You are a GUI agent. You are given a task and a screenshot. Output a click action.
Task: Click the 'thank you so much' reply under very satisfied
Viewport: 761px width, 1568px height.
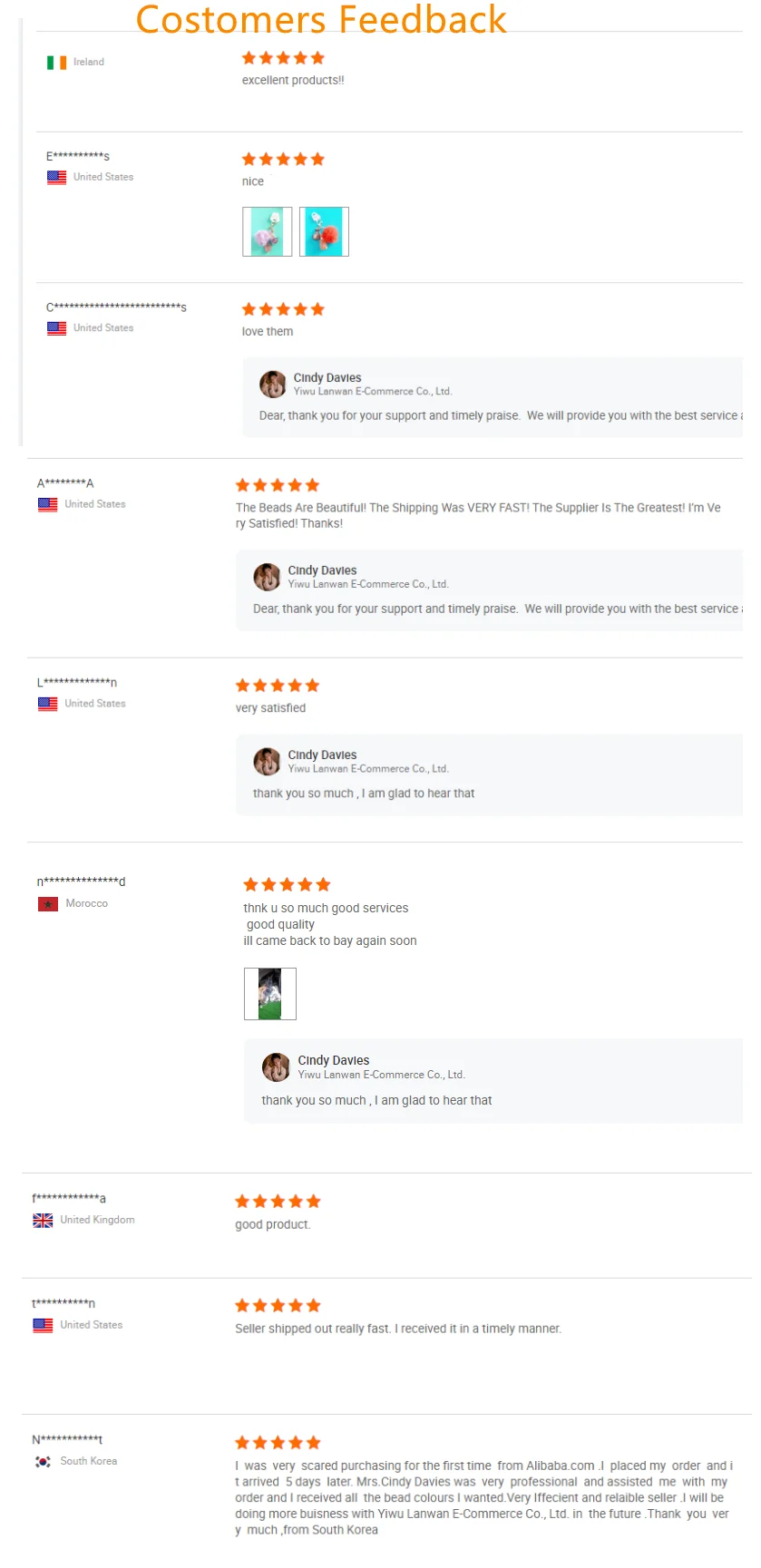[364, 794]
